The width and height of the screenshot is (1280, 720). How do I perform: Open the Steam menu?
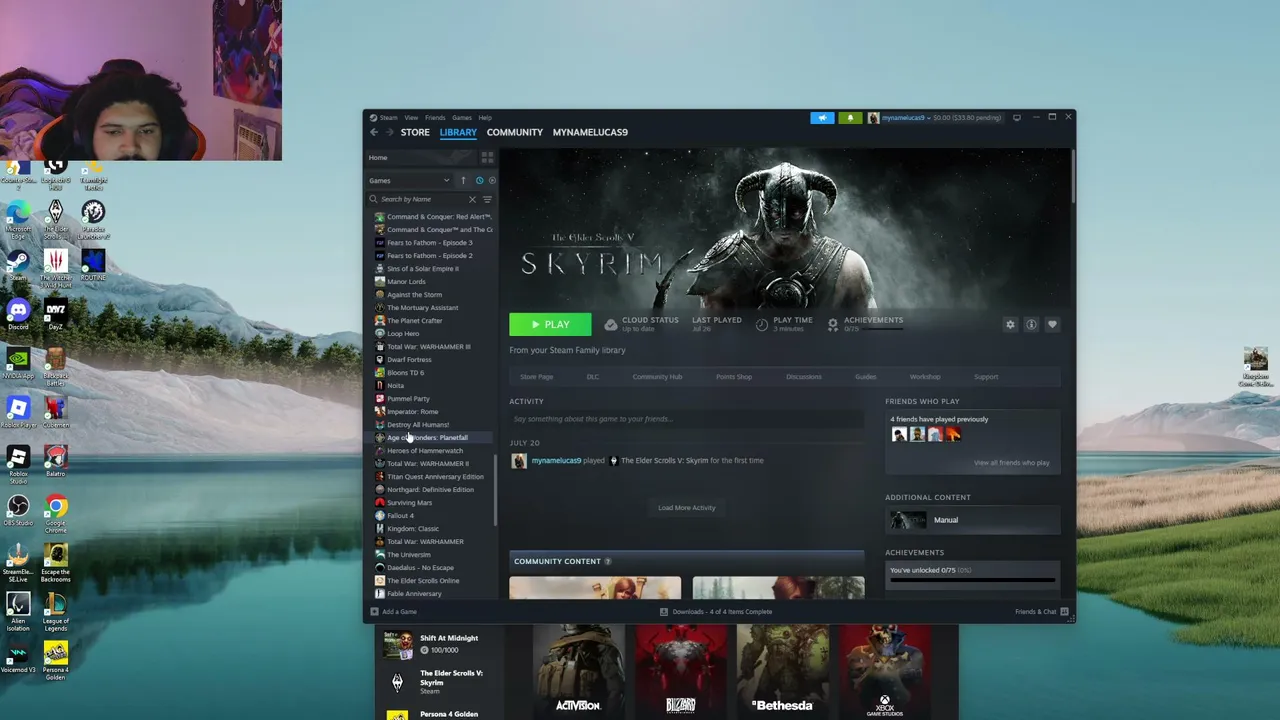click(388, 118)
